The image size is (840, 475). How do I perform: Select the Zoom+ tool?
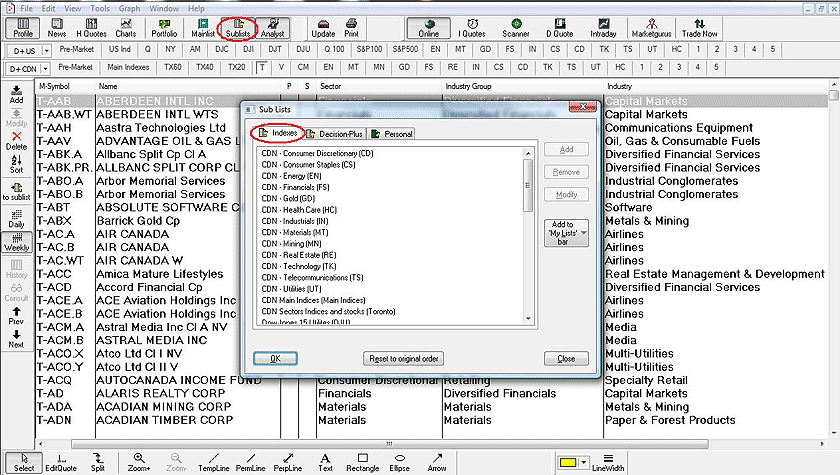click(x=140, y=461)
